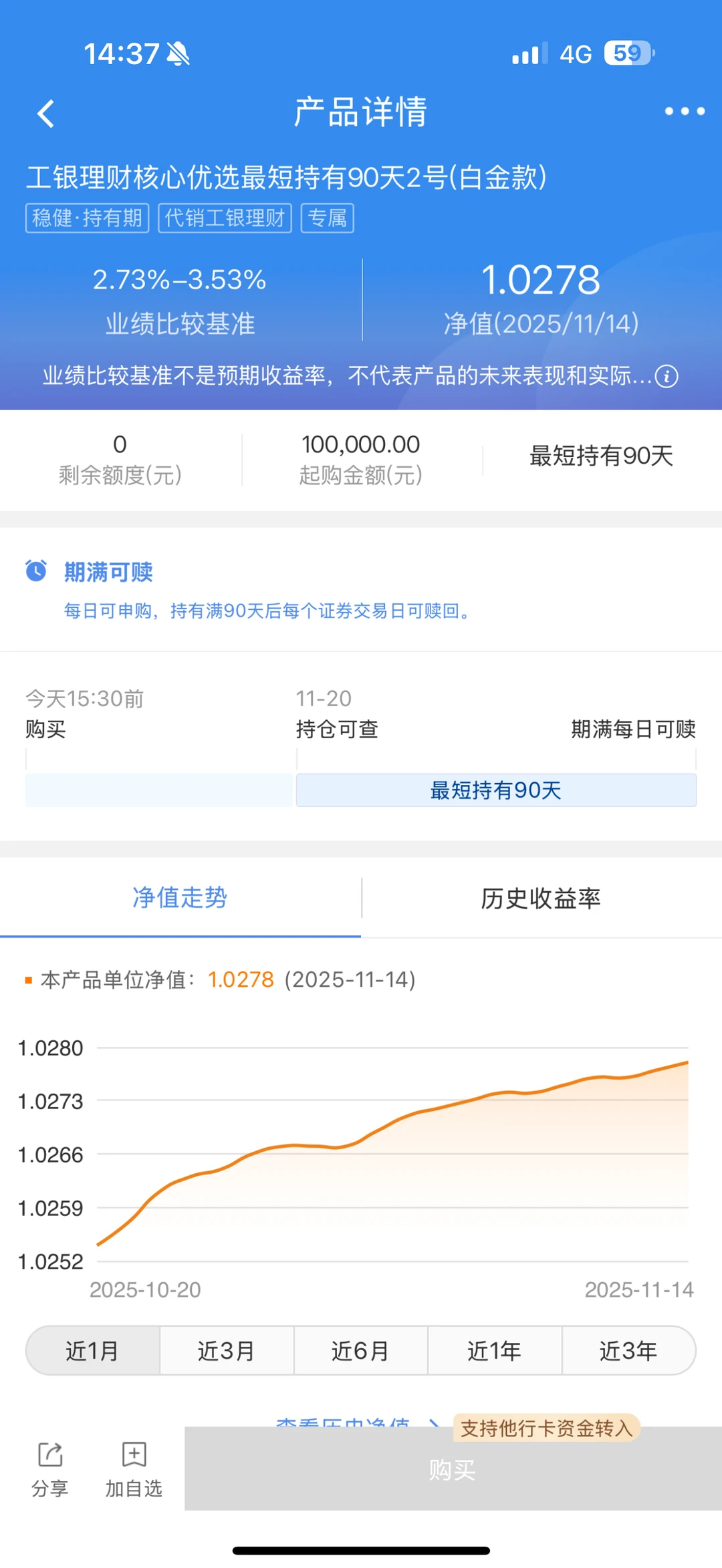Tap the 剩余额度(元) label
The height and width of the screenshot is (1568, 722).
point(120,475)
